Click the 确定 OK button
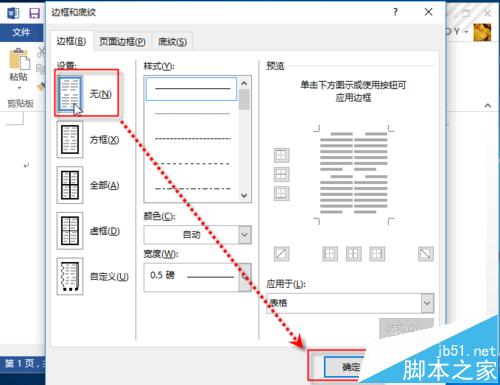 click(347, 367)
